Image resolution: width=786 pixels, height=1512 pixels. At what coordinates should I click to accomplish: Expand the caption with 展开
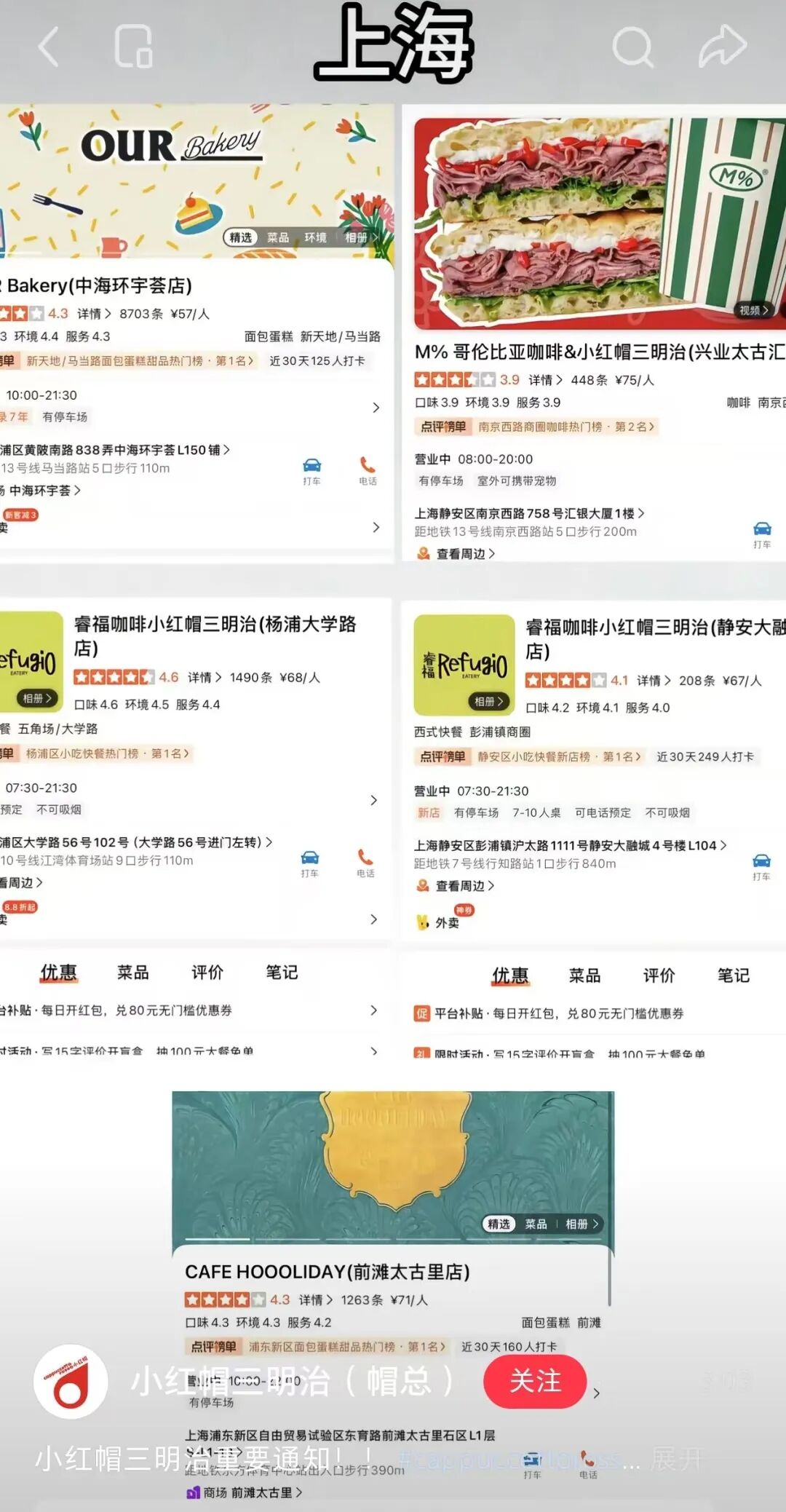[676, 1459]
